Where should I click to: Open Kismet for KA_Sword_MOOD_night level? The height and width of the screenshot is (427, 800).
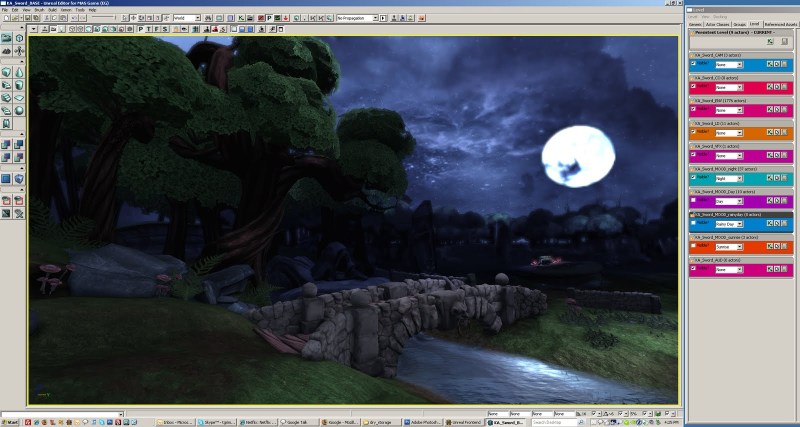(770, 178)
